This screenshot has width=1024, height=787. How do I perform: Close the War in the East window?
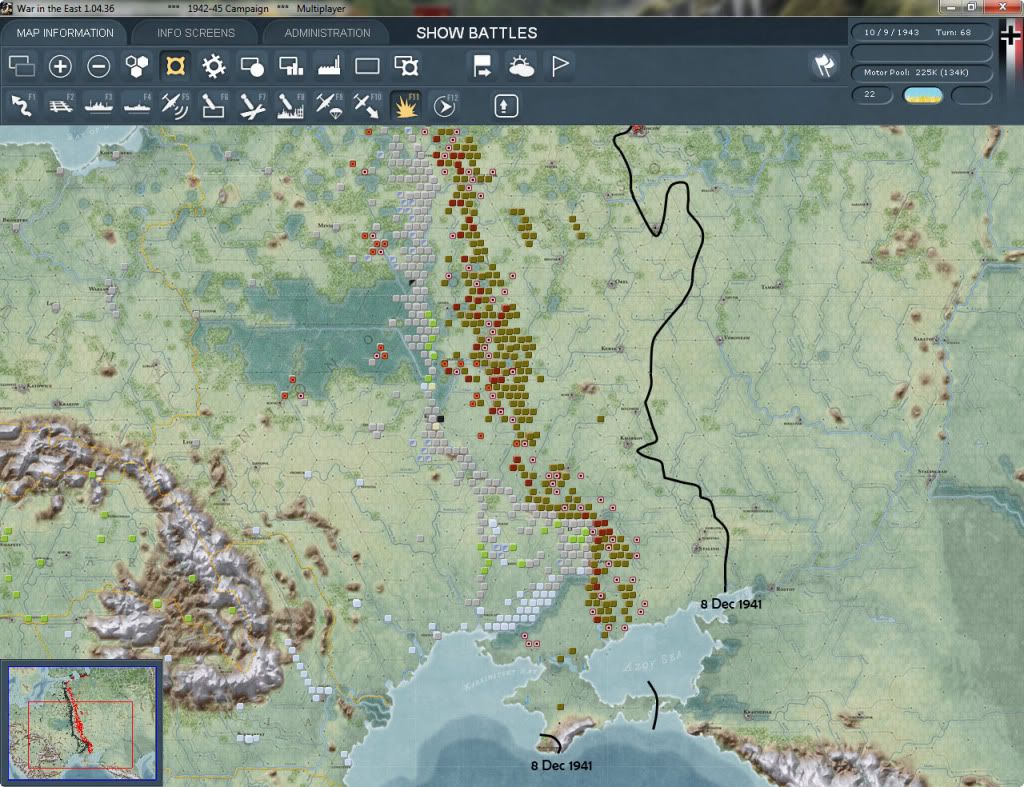(1002, 7)
